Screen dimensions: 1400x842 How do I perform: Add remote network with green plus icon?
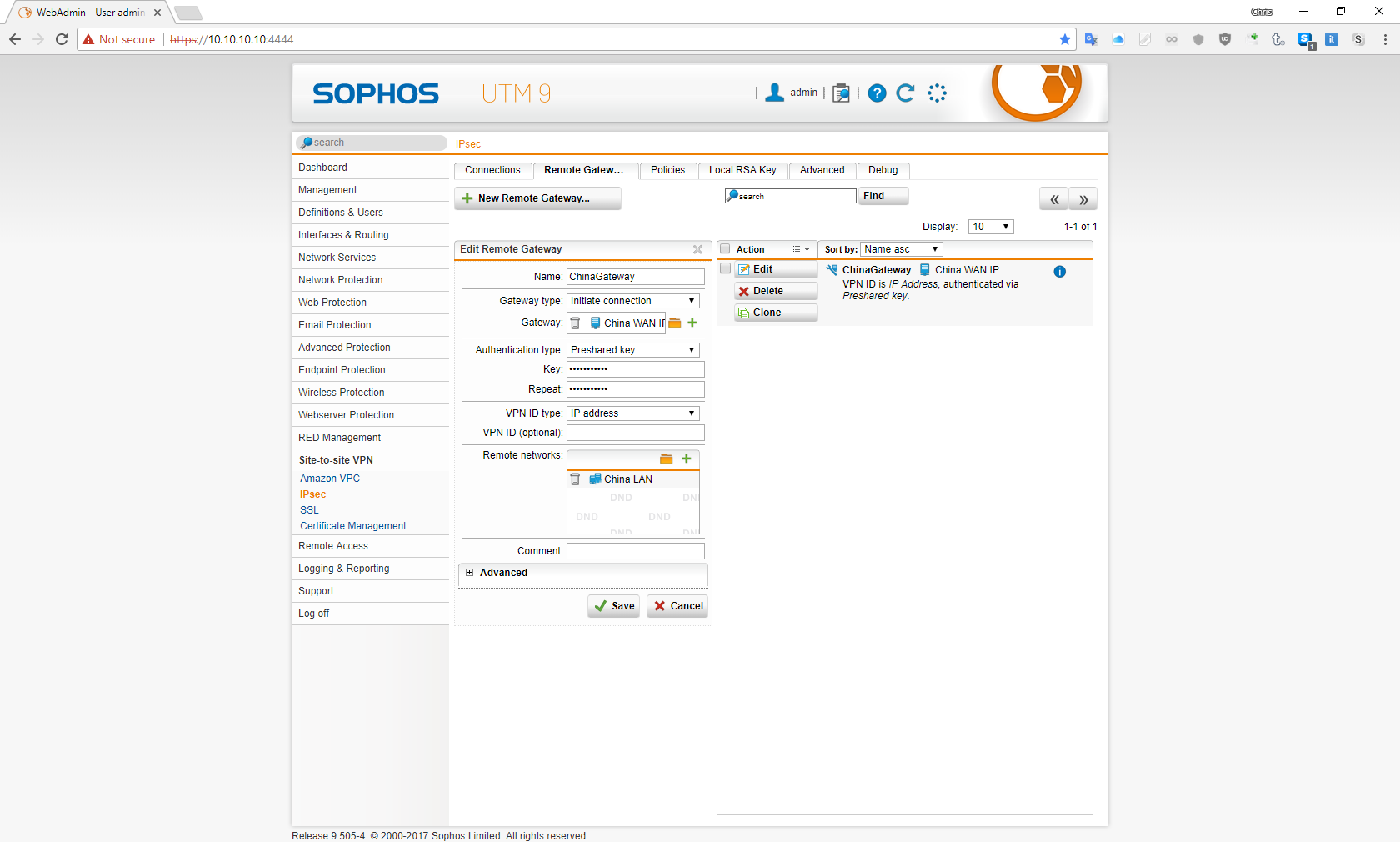click(687, 459)
